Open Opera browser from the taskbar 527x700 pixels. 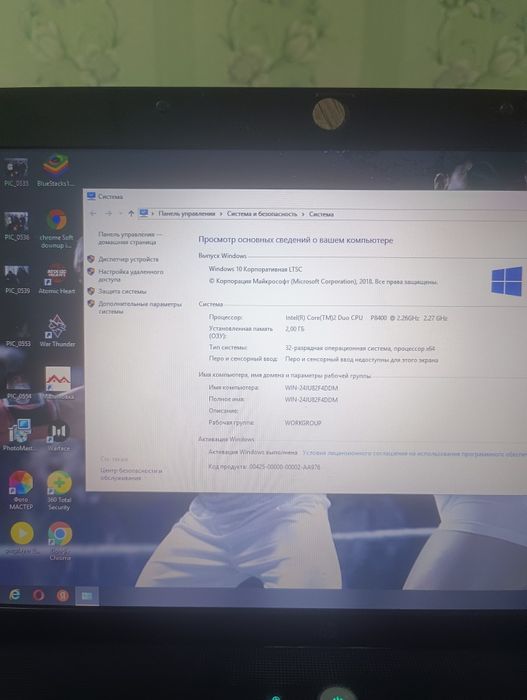point(39,595)
